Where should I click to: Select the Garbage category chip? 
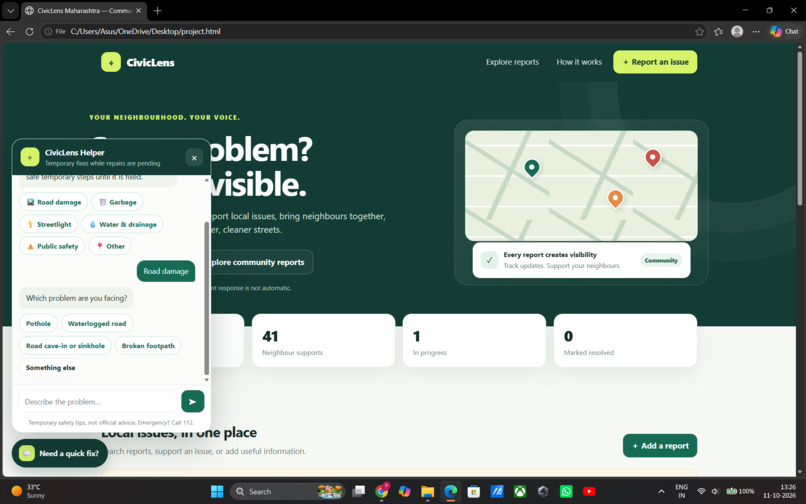click(118, 202)
